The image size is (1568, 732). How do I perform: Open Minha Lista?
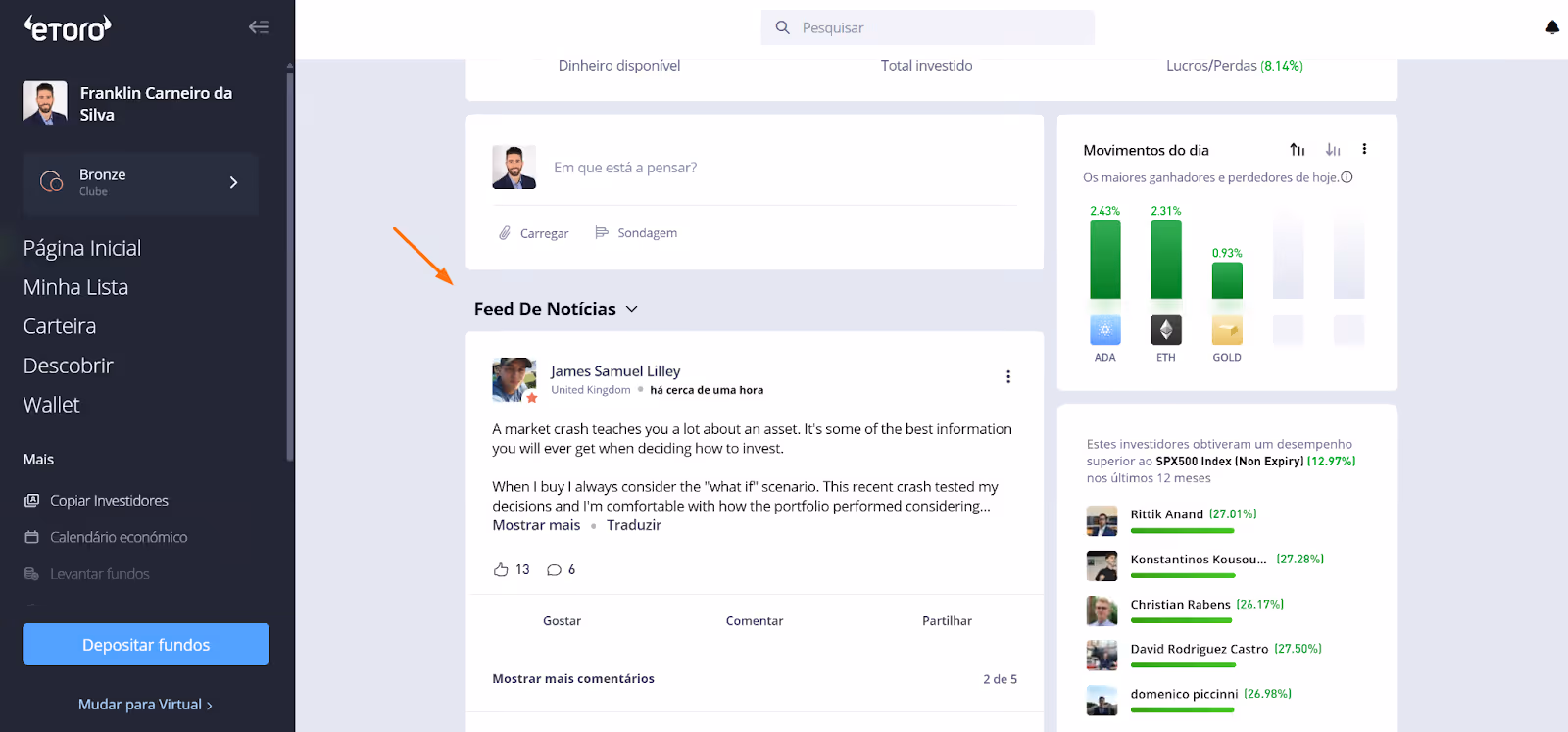point(75,287)
